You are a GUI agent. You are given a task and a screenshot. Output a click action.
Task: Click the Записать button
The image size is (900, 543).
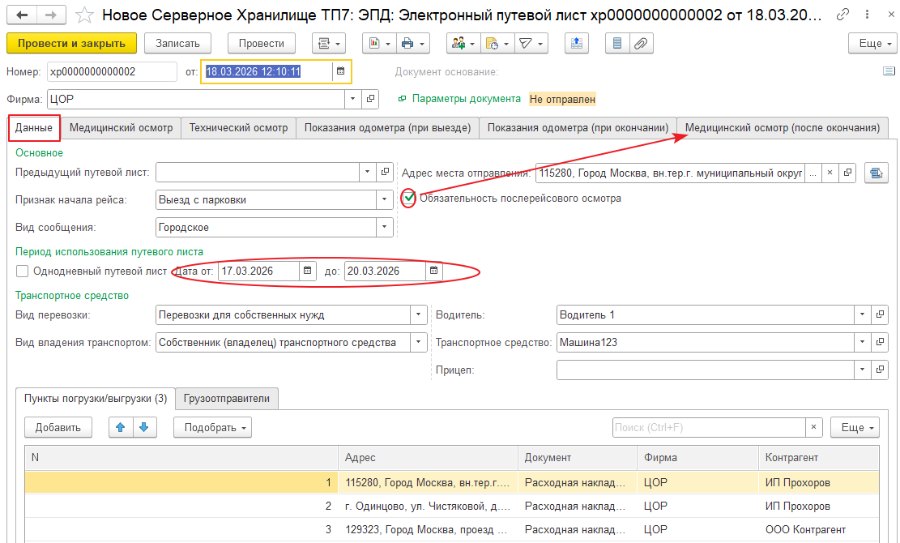coord(177,43)
